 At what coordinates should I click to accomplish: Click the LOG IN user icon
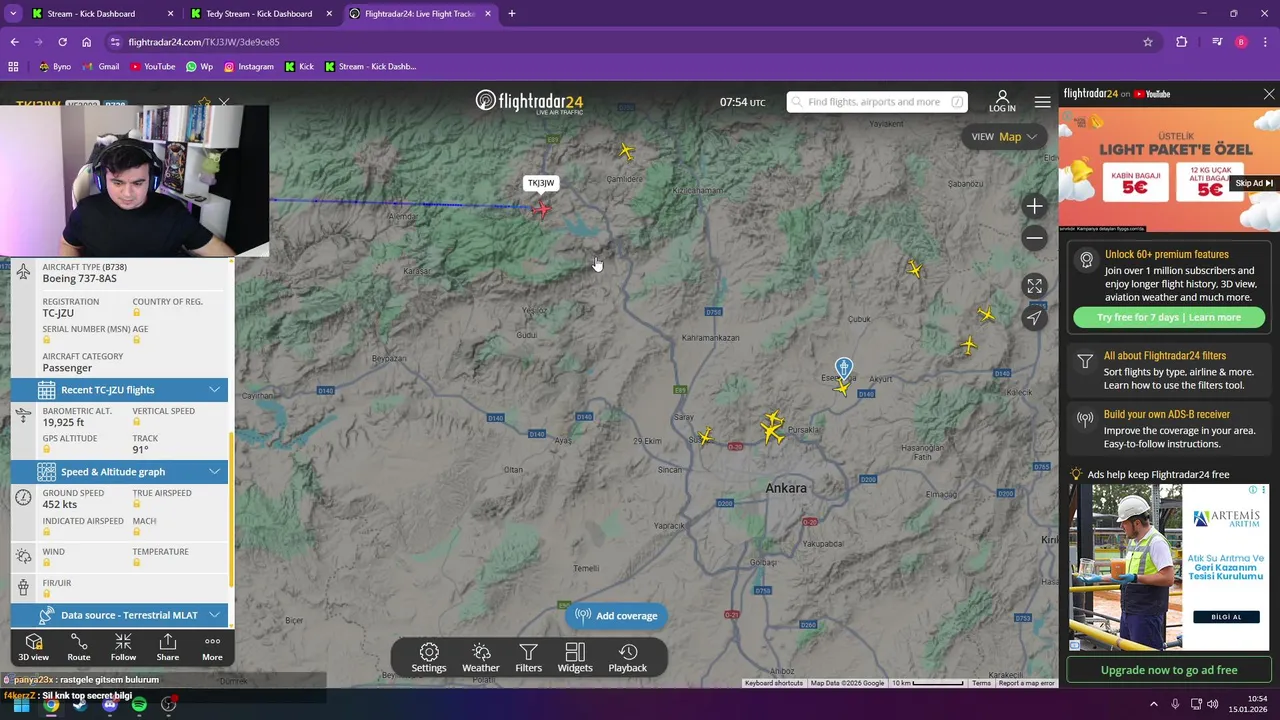coord(1002,101)
